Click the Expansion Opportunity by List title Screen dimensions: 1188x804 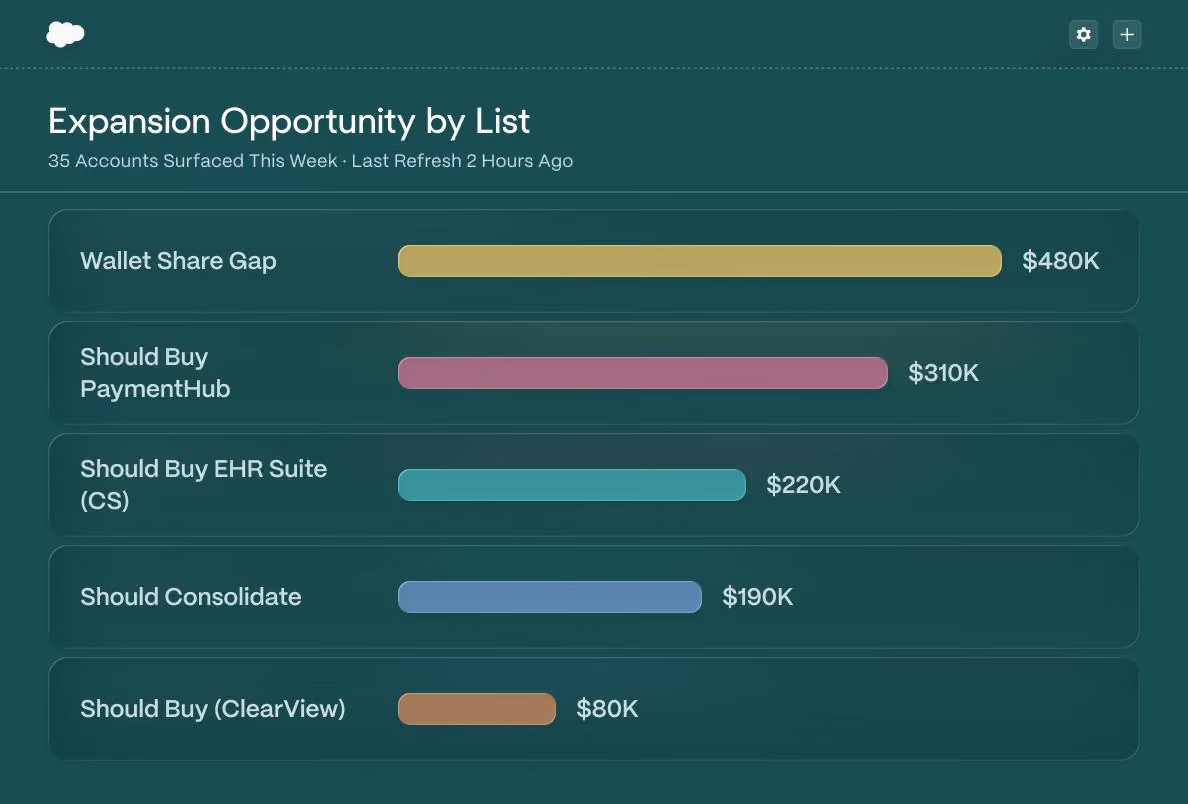(x=289, y=121)
